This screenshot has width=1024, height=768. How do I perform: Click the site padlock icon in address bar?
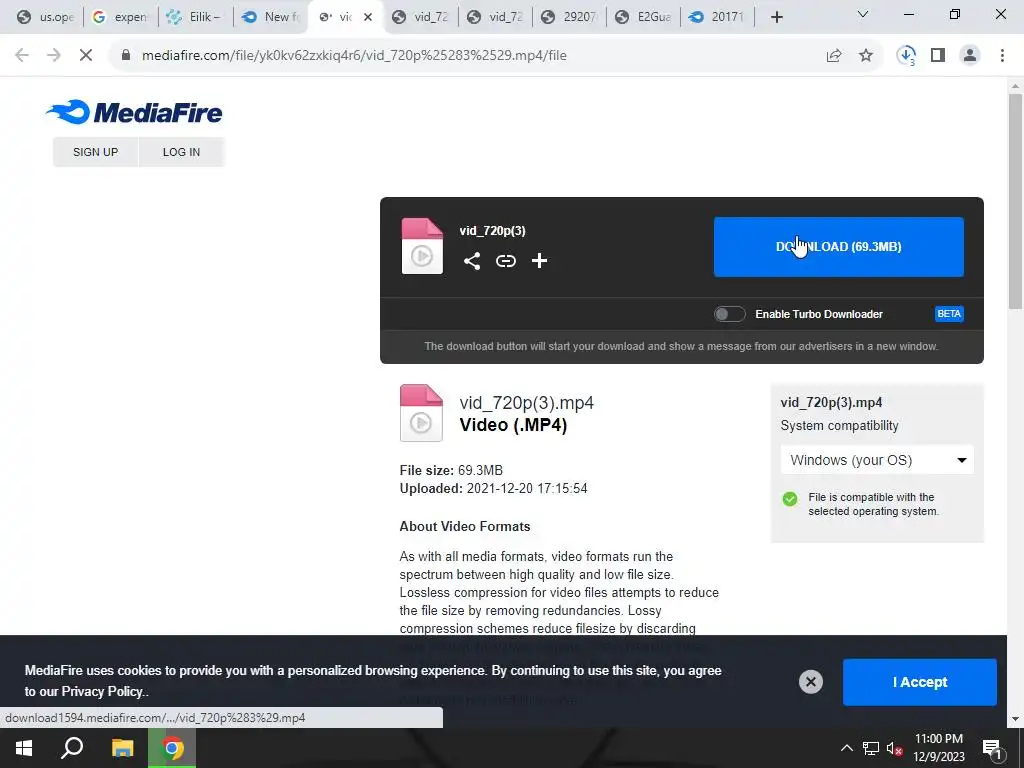(126, 56)
